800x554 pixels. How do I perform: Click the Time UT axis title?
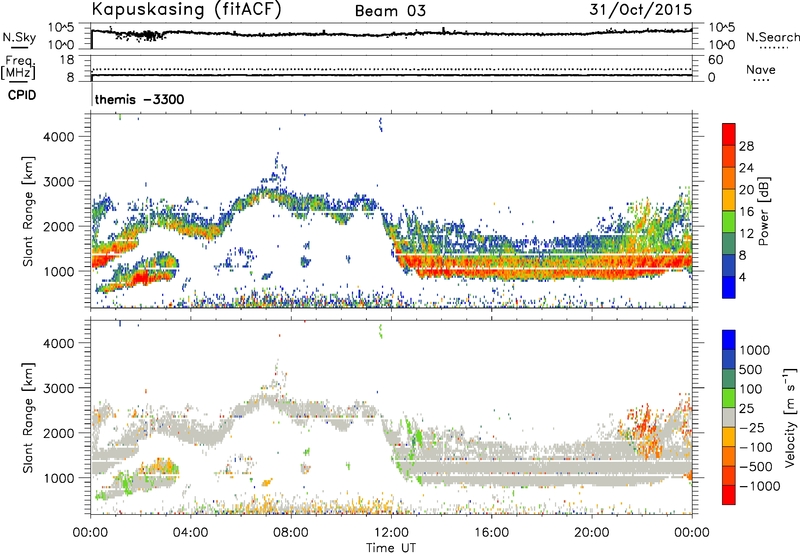click(x=391, y=548)
